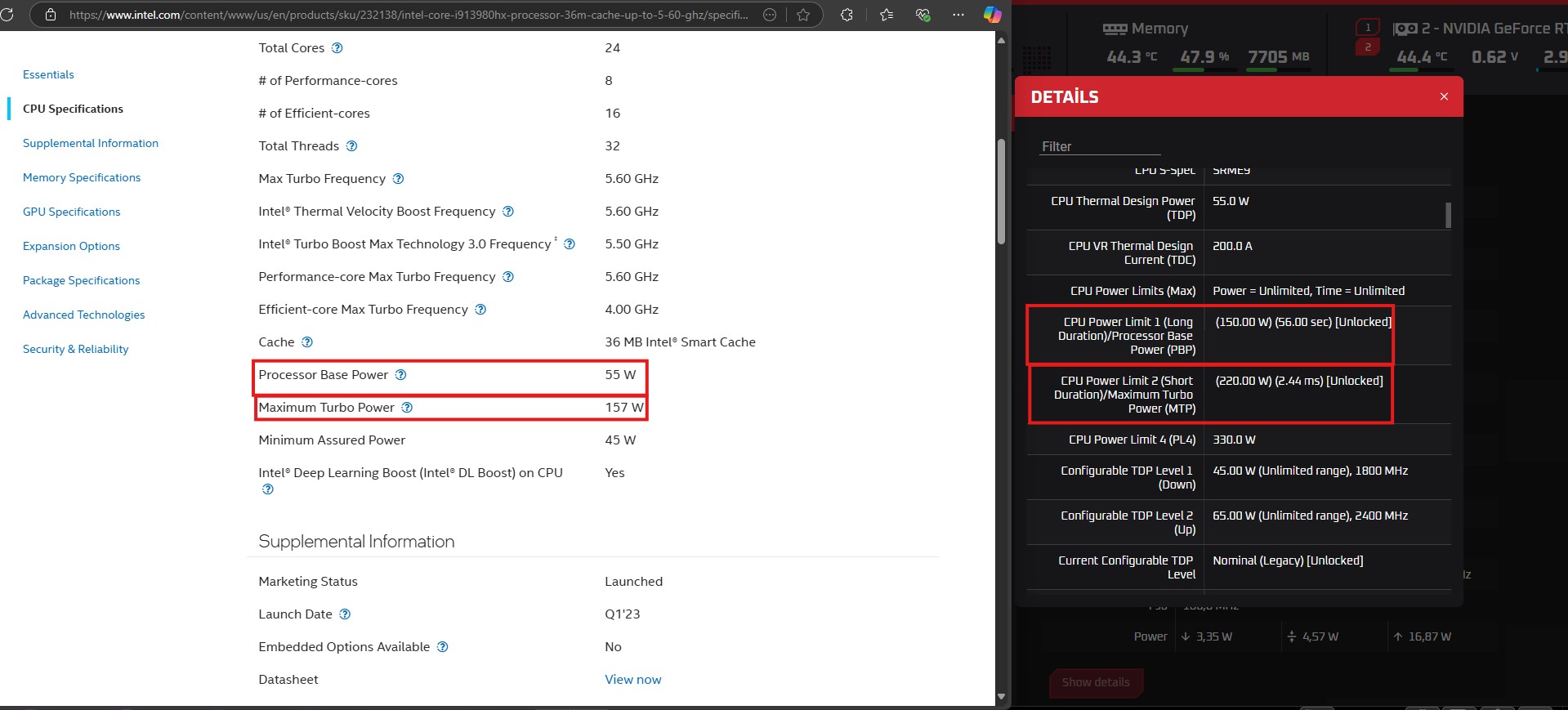This screenshot has height=710, width=1568.
Task: Select the CPU Thermal Design Power value 55.0 W
Action: [1231, 201]
